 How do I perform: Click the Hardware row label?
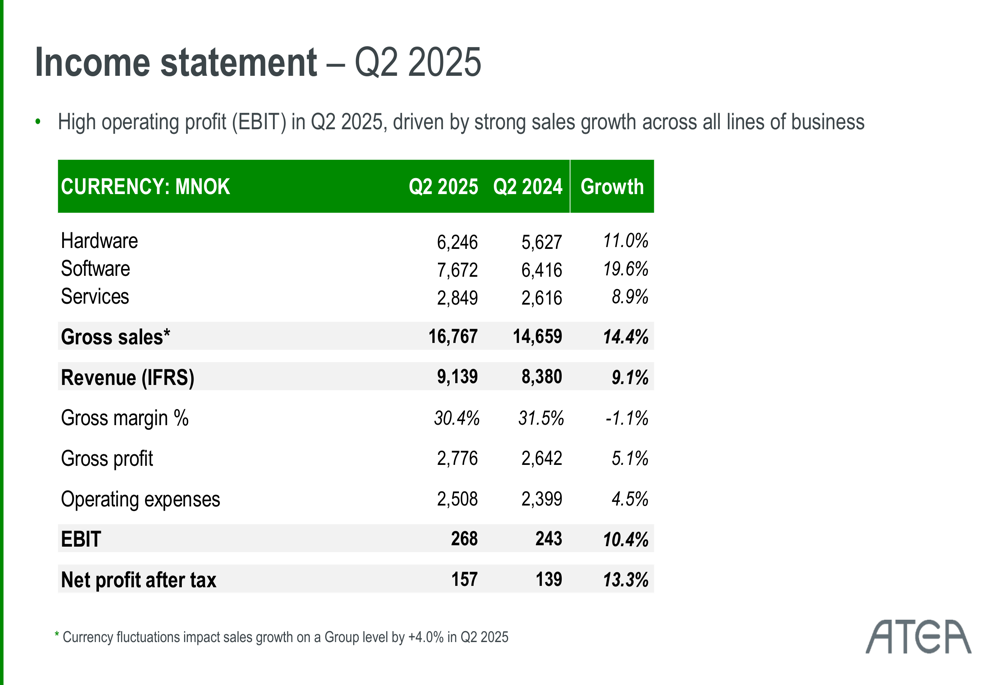[99, 241]
